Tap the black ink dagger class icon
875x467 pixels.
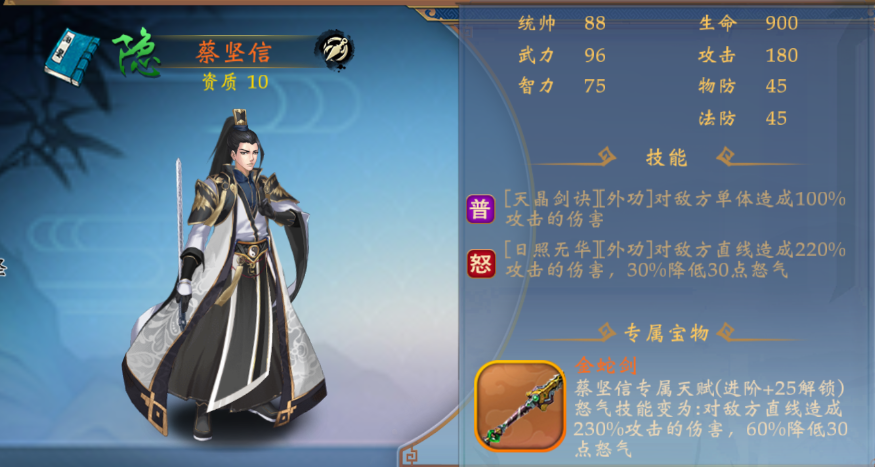[x=335, y=51]
